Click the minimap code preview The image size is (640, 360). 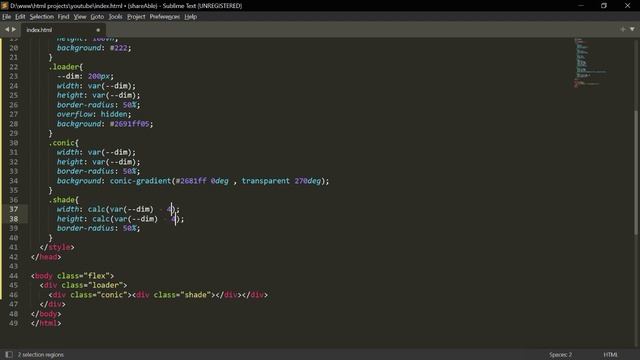(590, 62)
